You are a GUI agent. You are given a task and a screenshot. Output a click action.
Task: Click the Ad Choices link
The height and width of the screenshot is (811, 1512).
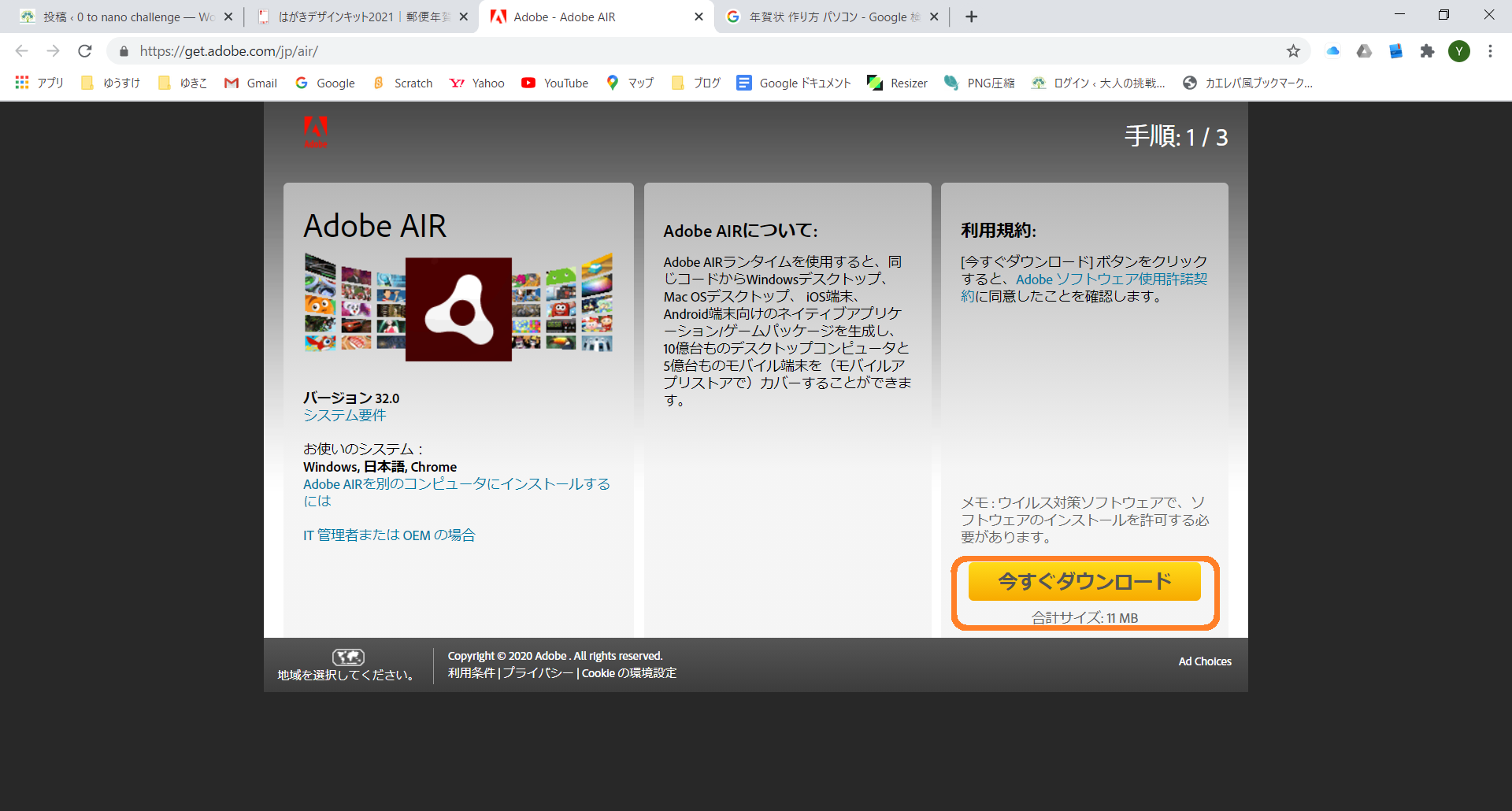(1205, 661)
